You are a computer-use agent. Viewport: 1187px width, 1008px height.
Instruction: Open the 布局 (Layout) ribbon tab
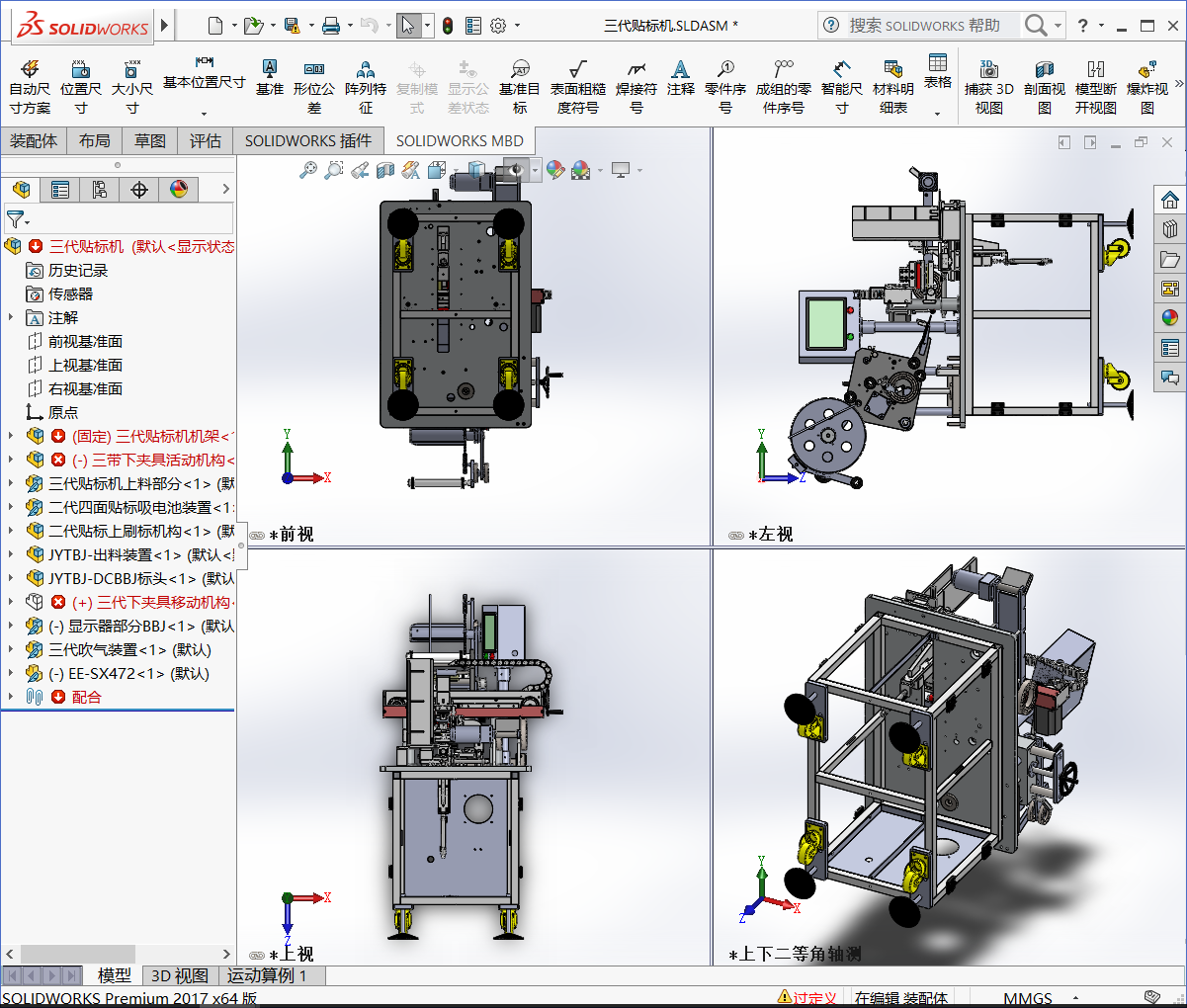95,140
